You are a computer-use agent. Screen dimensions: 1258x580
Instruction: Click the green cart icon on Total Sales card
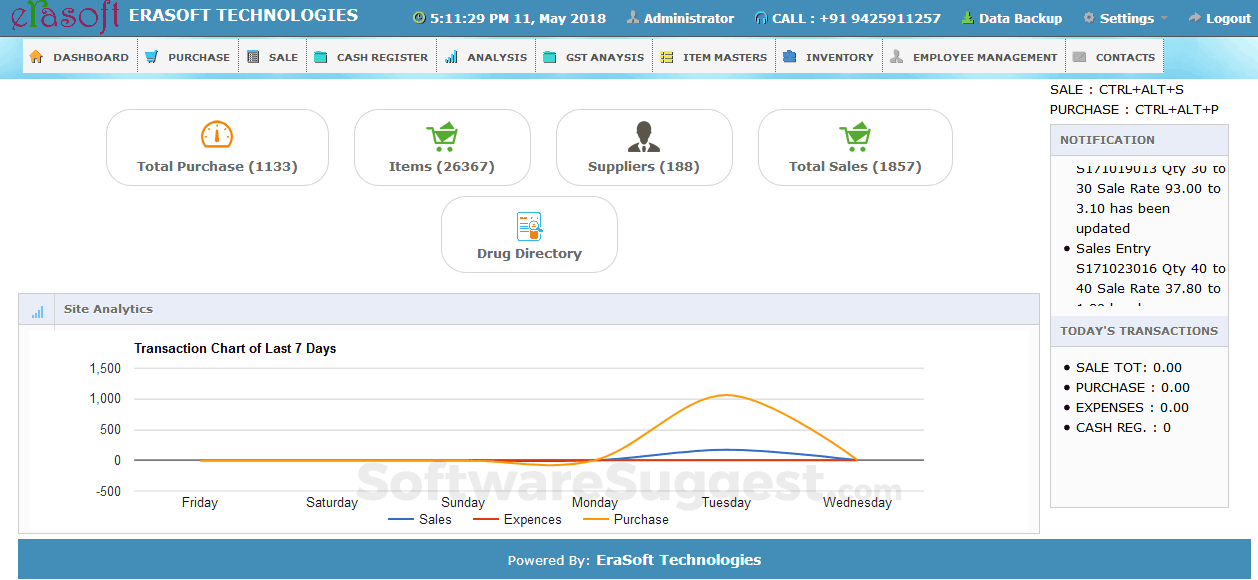(x=855, y=136)
